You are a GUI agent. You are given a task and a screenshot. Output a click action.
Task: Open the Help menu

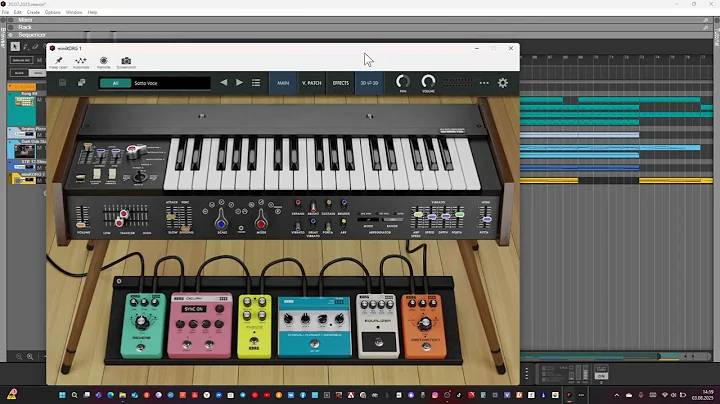coord(92,12)
